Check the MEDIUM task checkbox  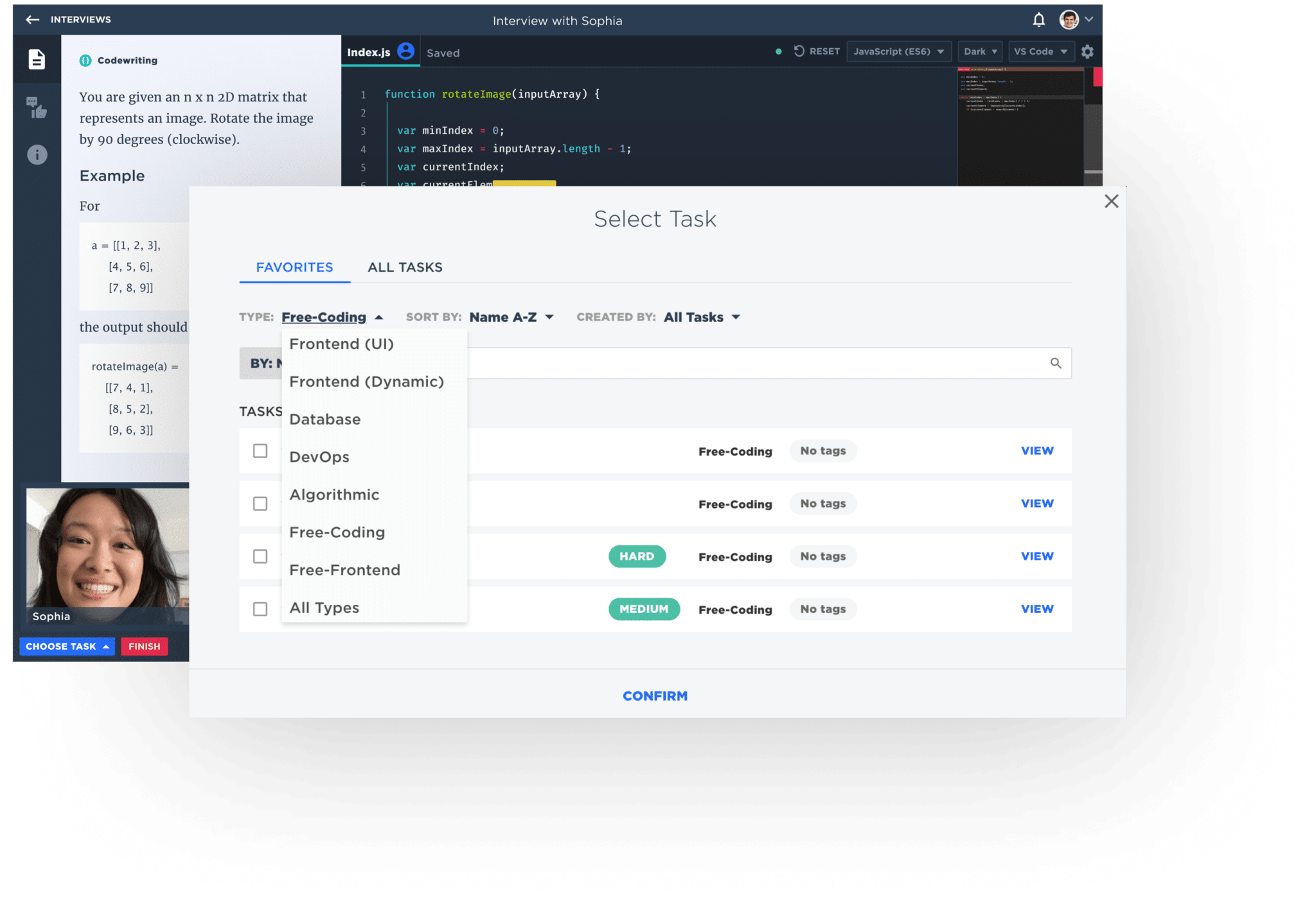click(260, 609)
